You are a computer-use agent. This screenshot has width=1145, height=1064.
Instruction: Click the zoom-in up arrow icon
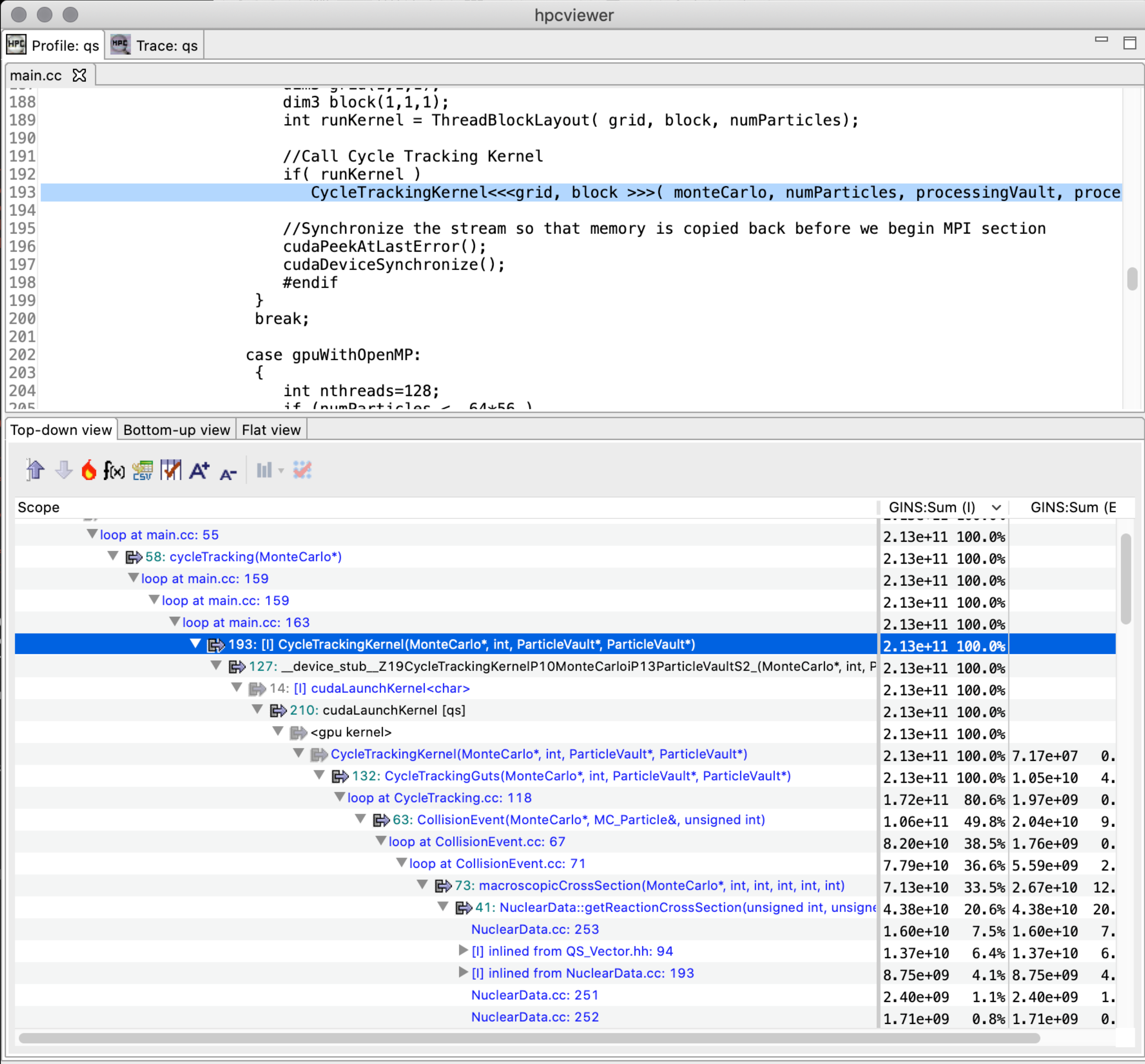35,470
